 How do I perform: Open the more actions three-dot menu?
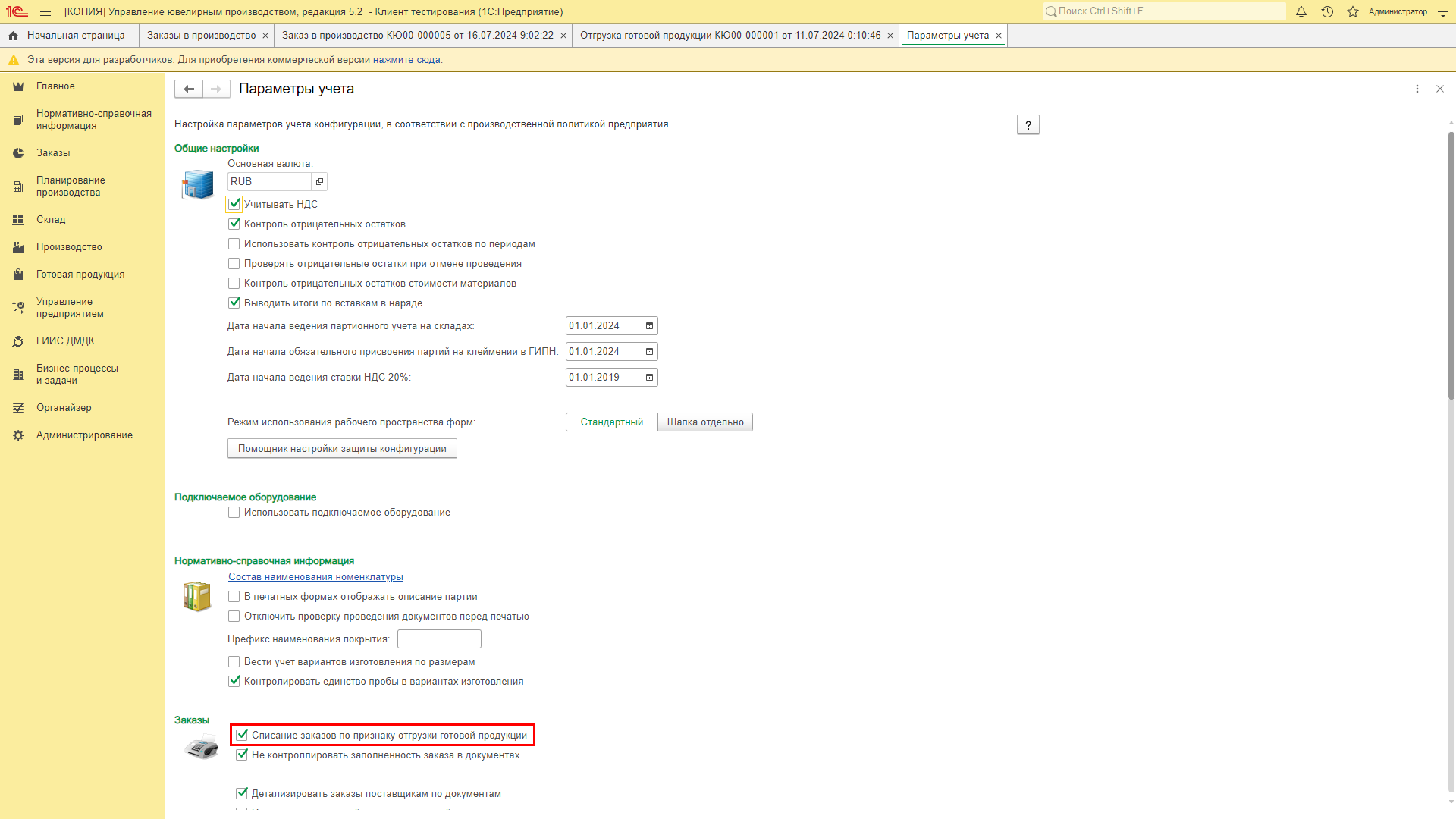coord(1417,89)
